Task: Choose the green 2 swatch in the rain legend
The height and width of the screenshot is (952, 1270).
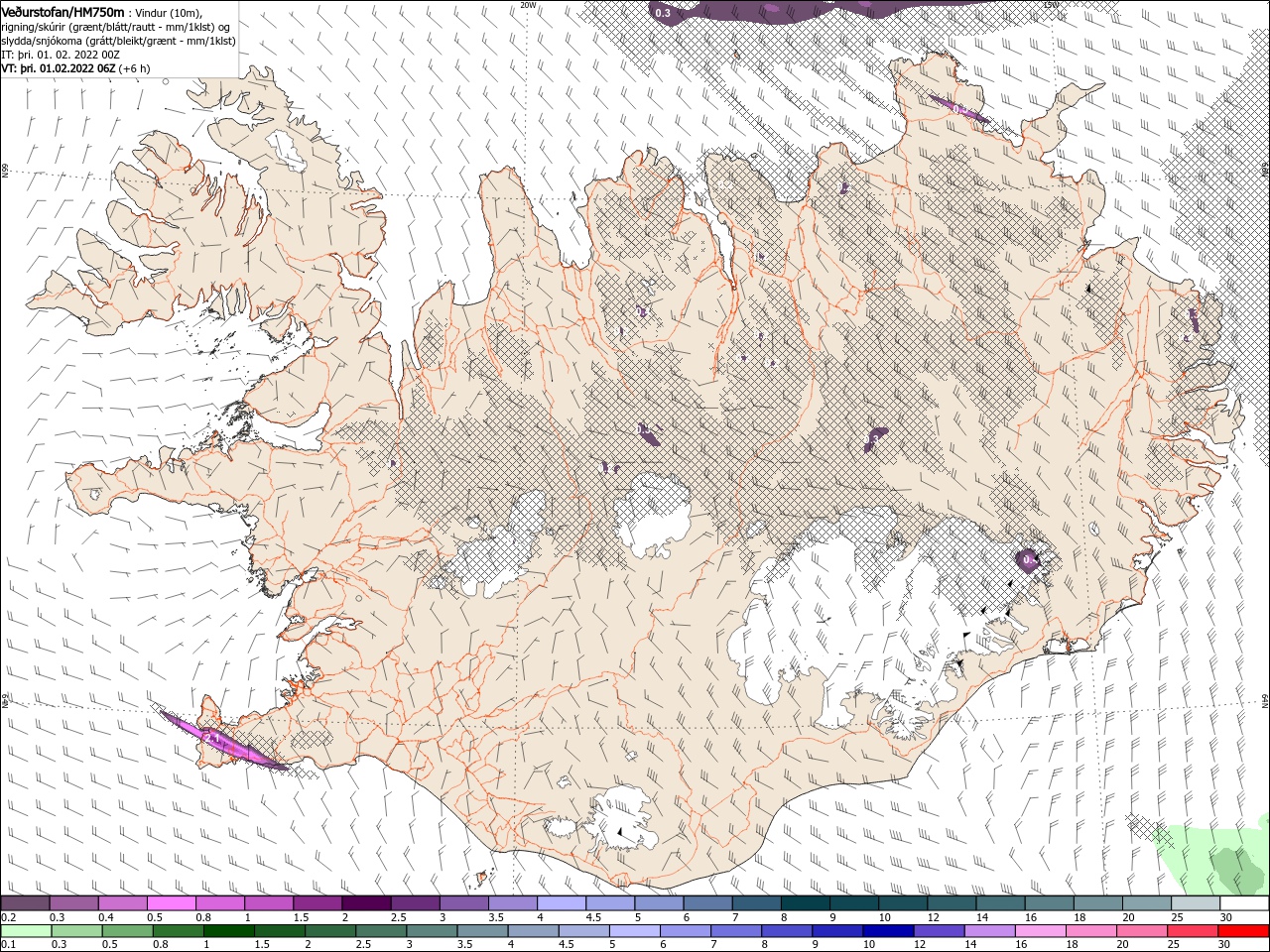Action: pyautogui.click(x=329, y=931)
